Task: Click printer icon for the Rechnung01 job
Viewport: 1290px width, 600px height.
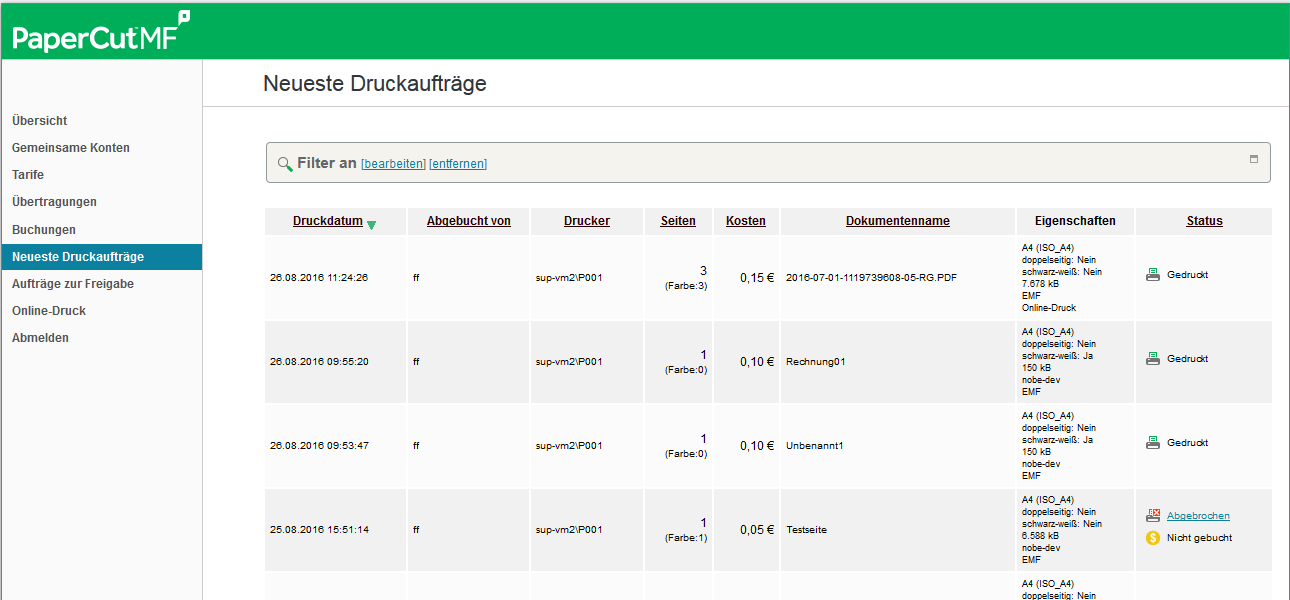Action: coord(1153,359)
